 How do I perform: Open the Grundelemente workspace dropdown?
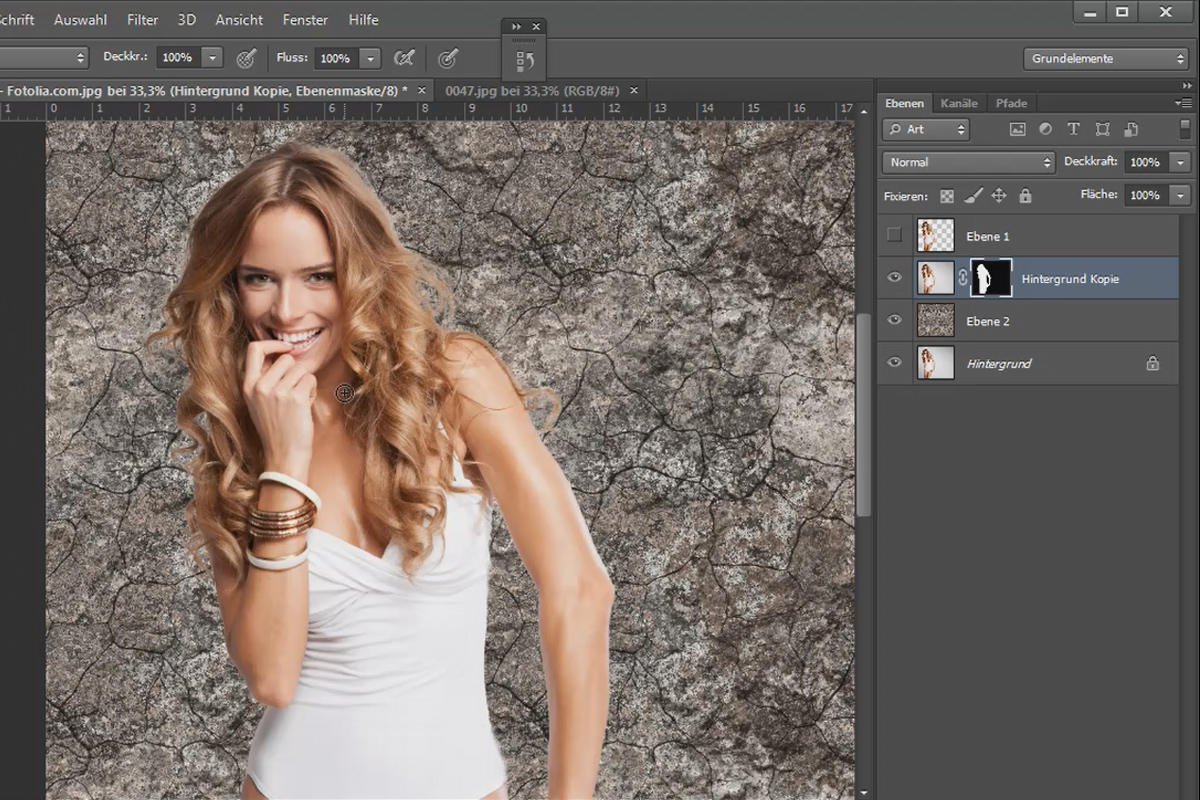(x=1106, y=59)
